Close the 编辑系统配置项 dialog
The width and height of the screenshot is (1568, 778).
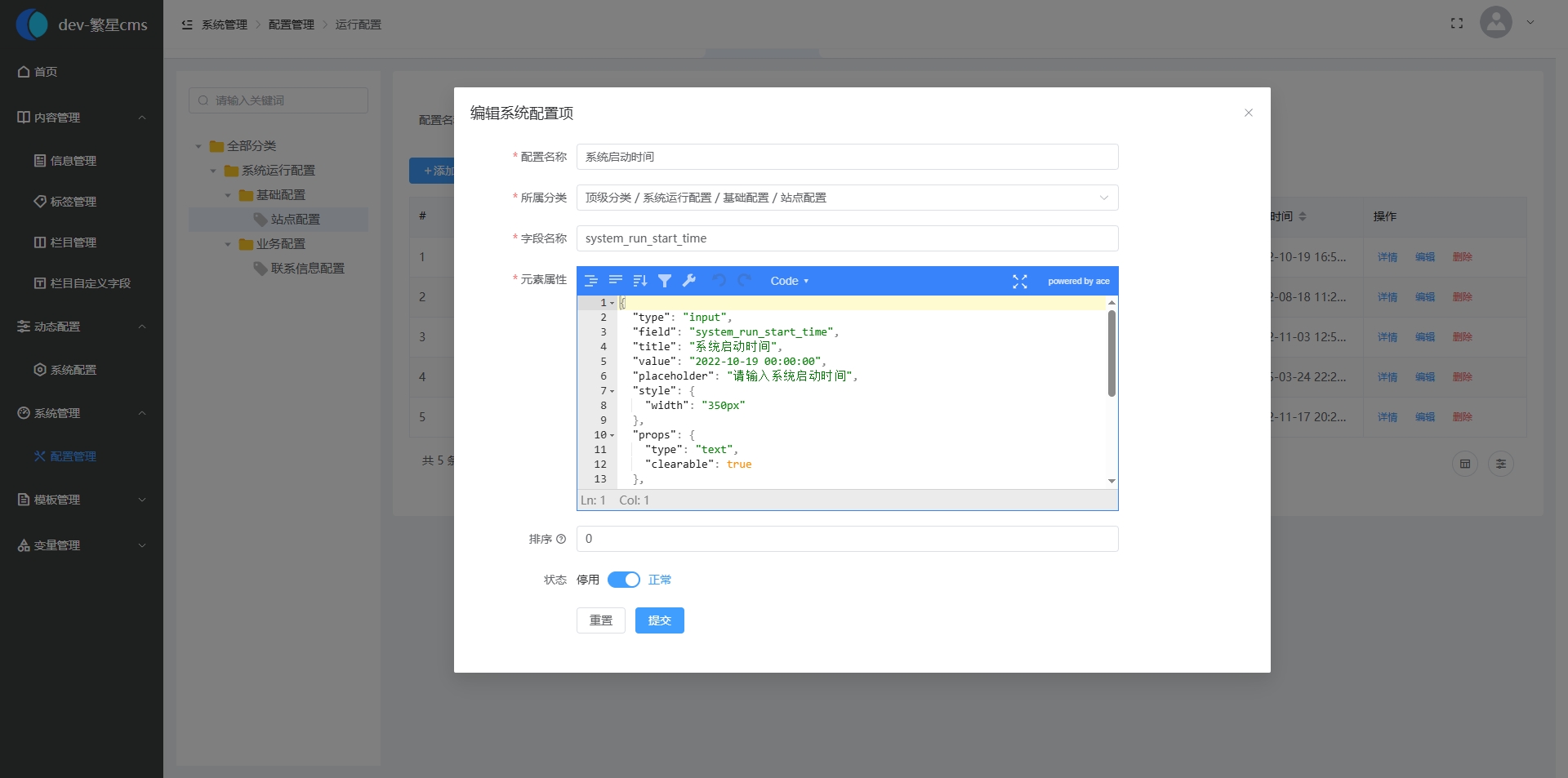click(x=1248, y=113)
